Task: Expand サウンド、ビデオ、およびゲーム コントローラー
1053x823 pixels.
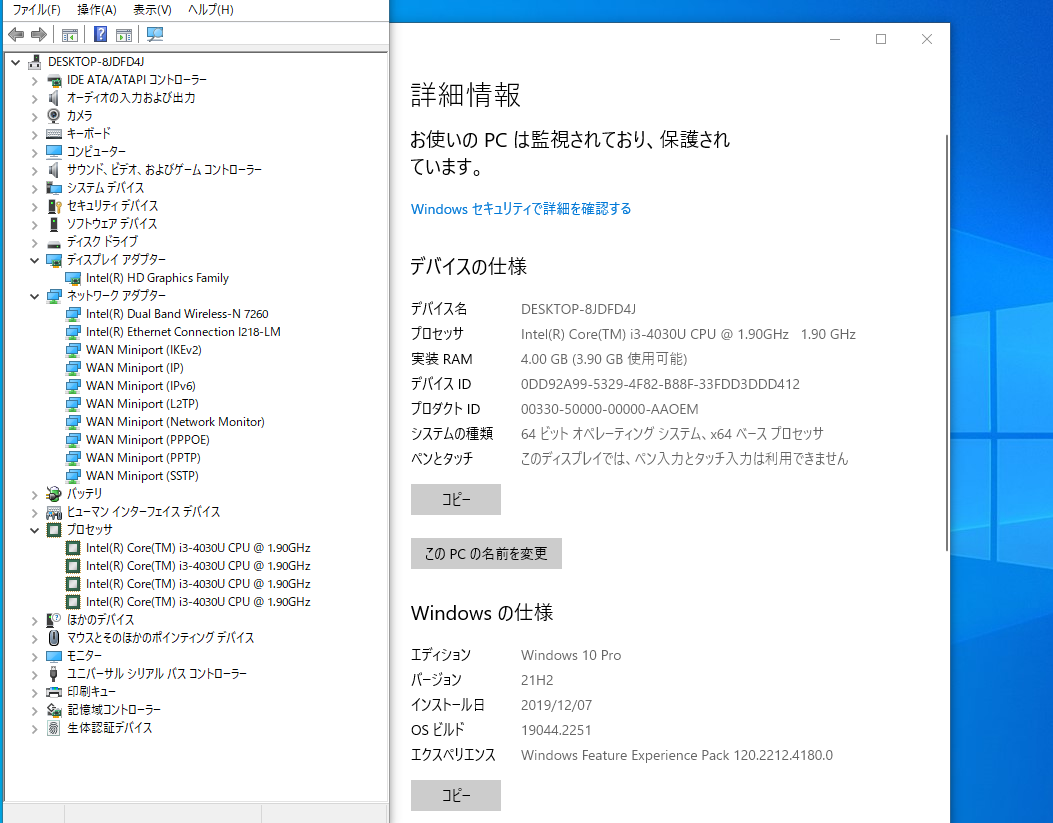Action: coord(34,171)
